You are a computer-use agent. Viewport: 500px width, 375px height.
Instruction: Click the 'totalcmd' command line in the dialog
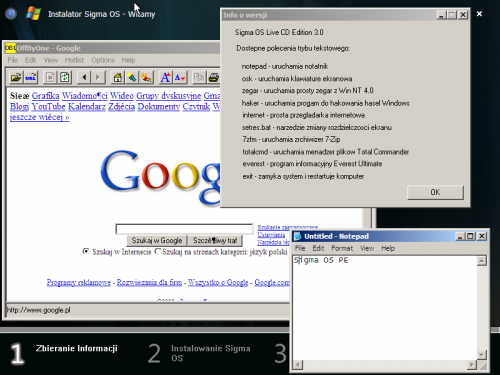click(x=326, y=152)
